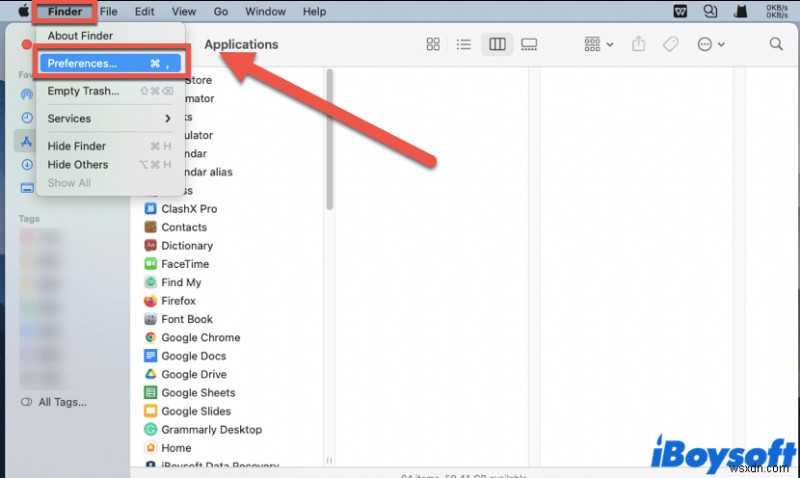Click the column resize handle at bottom
The height and width of the screenshot is (478, 800).
[329, 460]
